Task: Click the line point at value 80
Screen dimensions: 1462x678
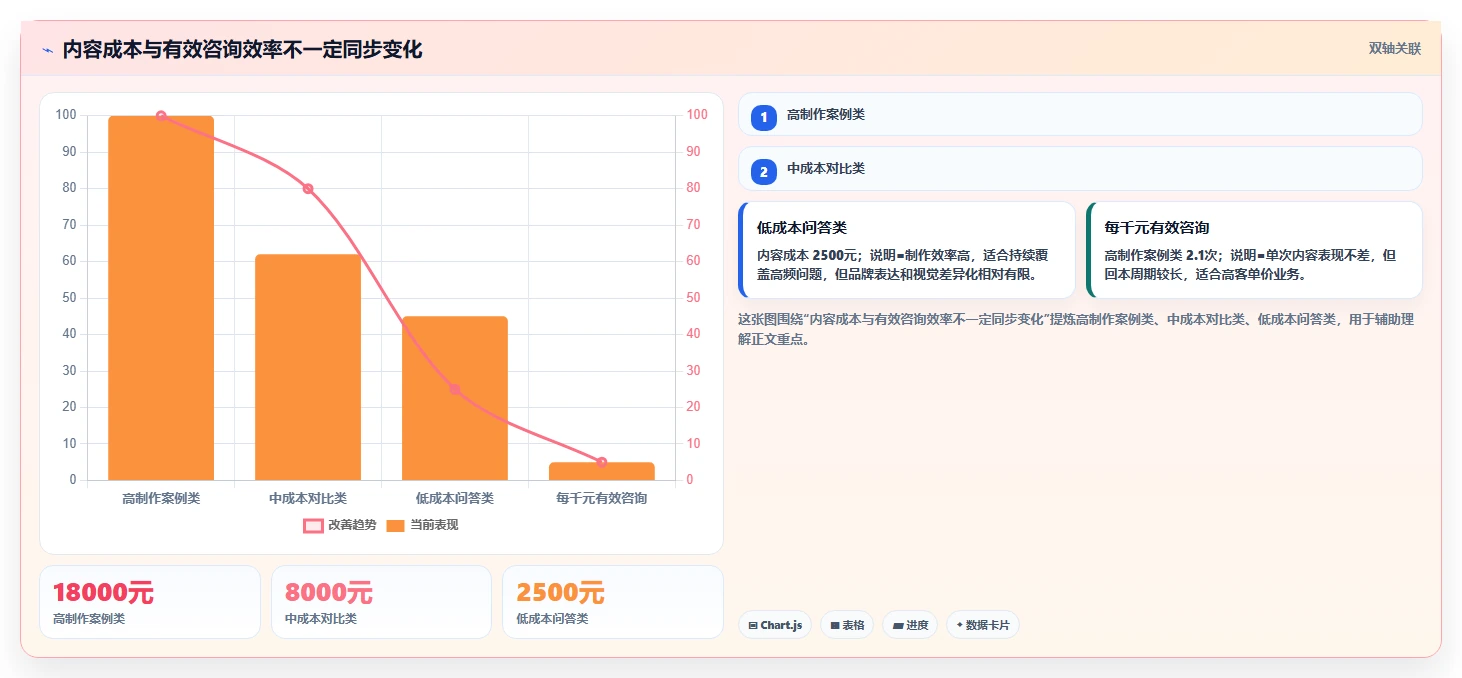Action: pos(308,189)
